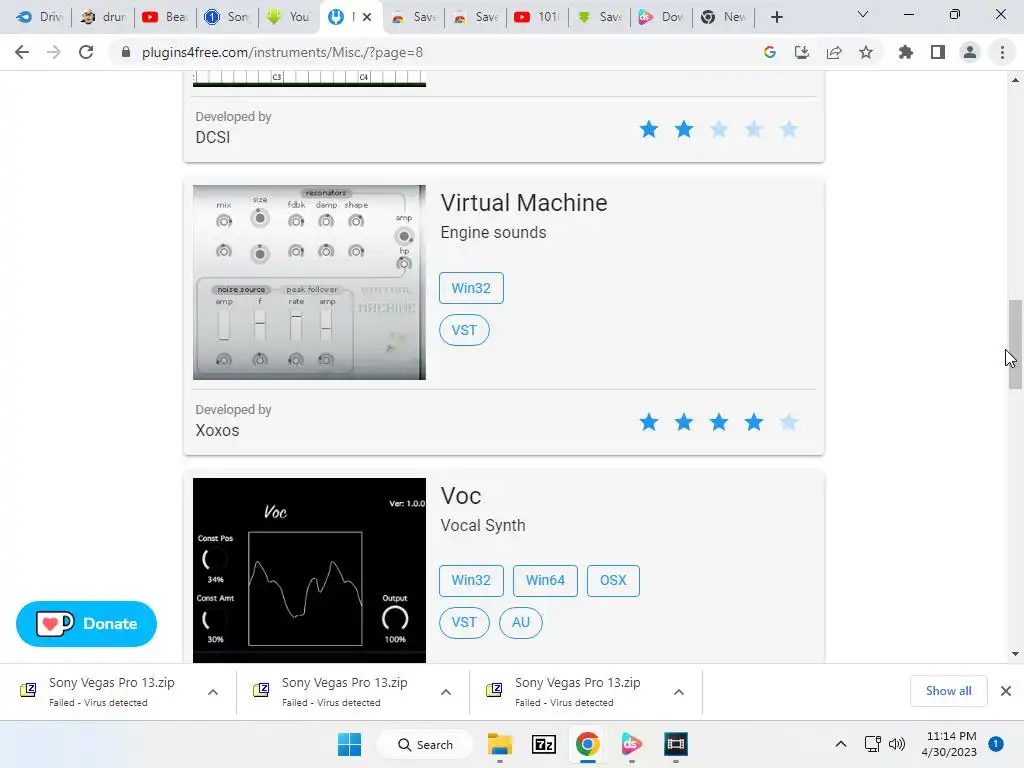Image resolution: width=1024 pixels, height=768 pixels.
Task: Open the Extensions puzzle icon
Action: pyautogui.click(x=905, y=52)
